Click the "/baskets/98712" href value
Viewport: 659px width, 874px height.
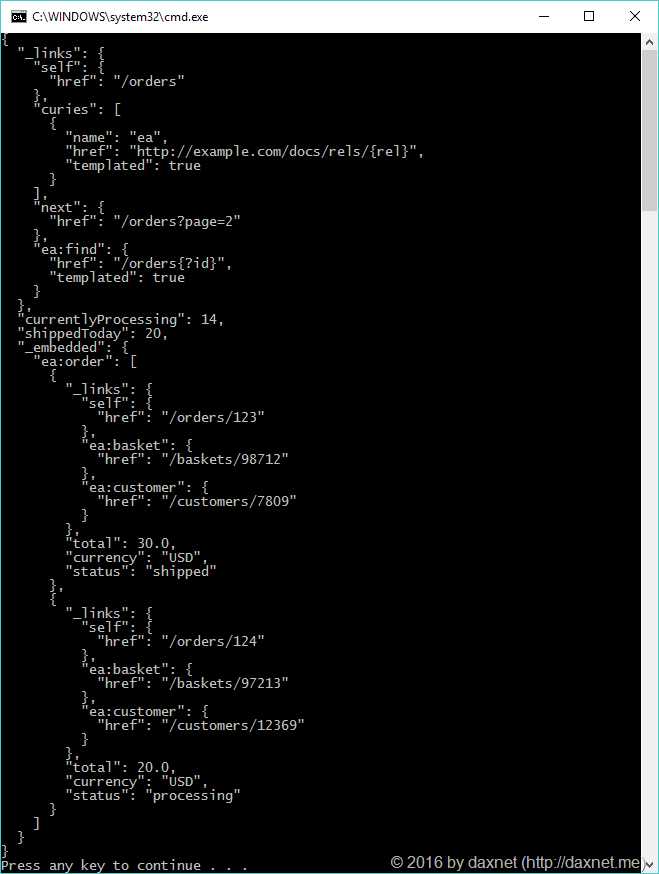click(x=225, y=459)
